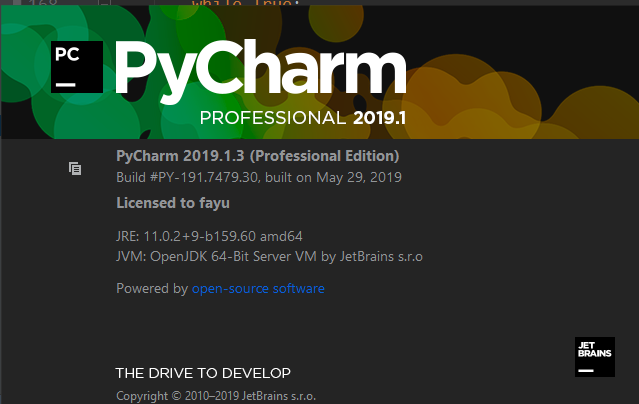Click the JetBrains logo badge
Viewport: 639px width, 404px height.
[594, 357]
